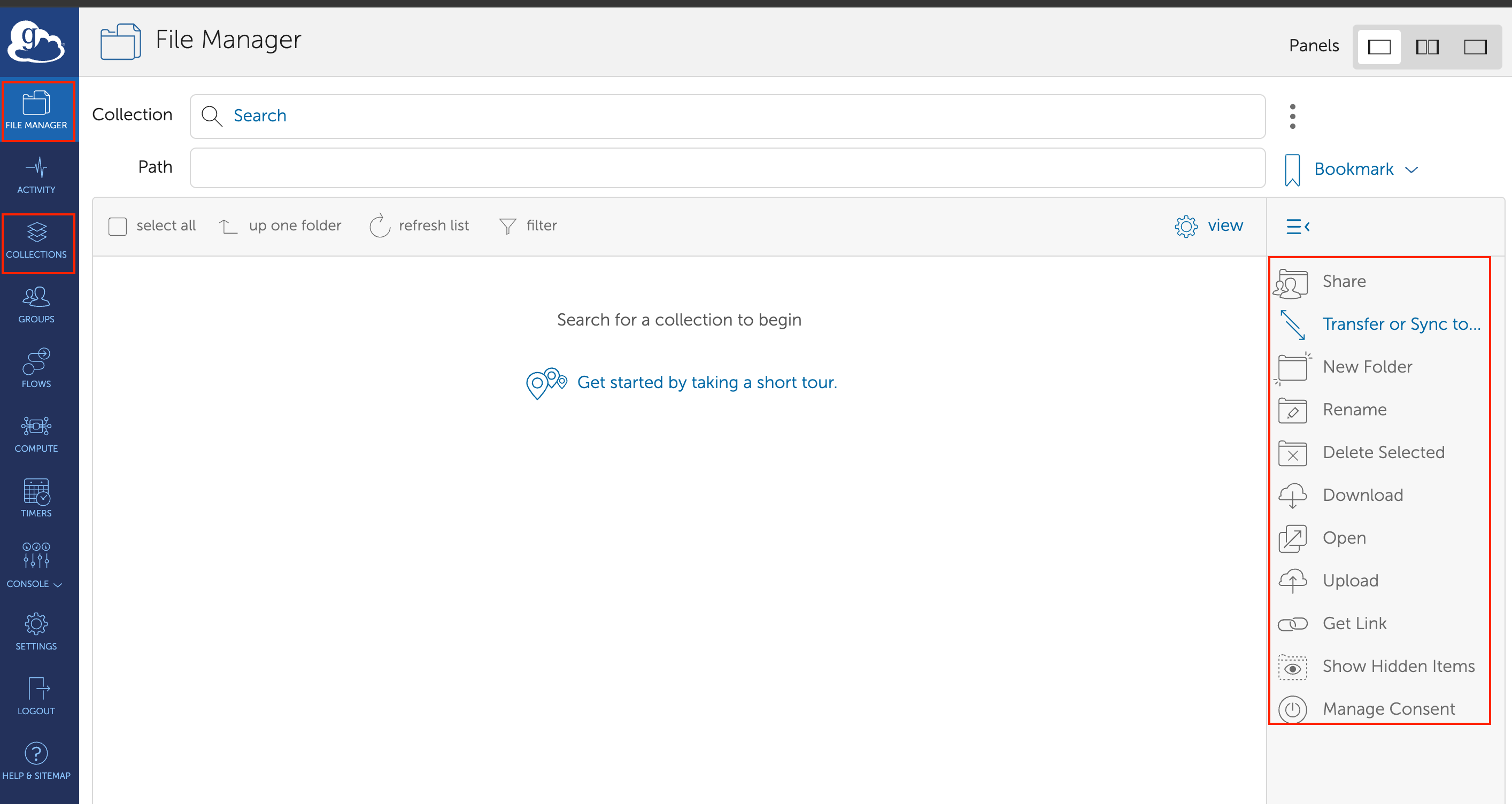Open the collection three-dots options menu
The image size is (1512, 804).
tap(1292, 116)
